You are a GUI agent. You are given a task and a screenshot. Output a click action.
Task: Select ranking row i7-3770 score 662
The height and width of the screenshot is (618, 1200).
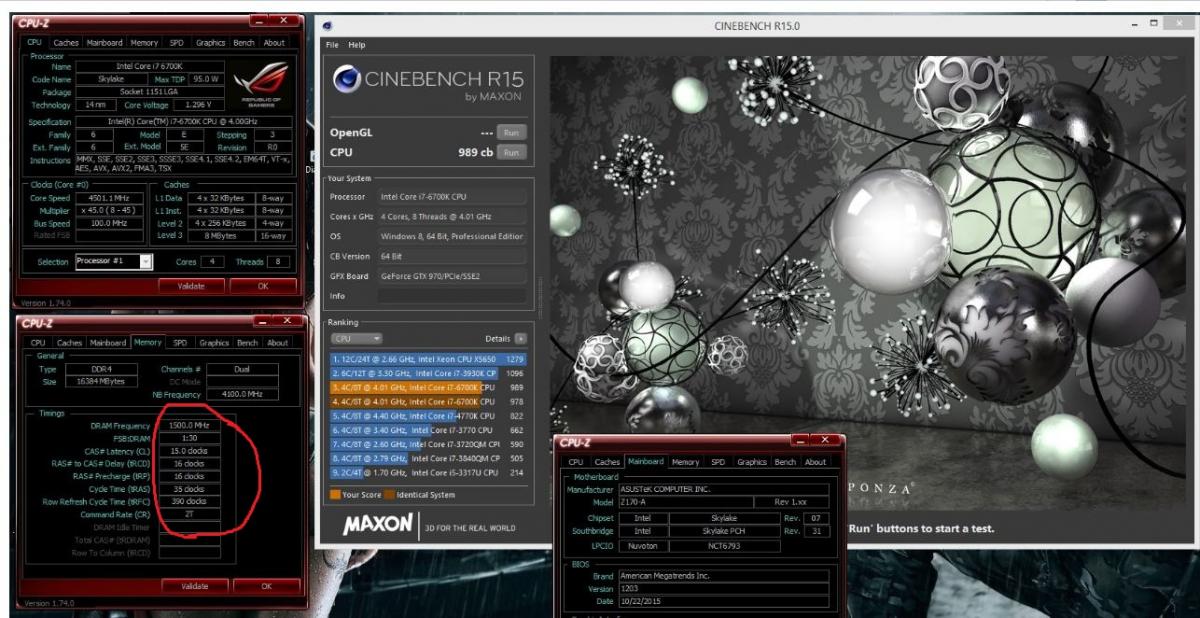pos(429,430)
